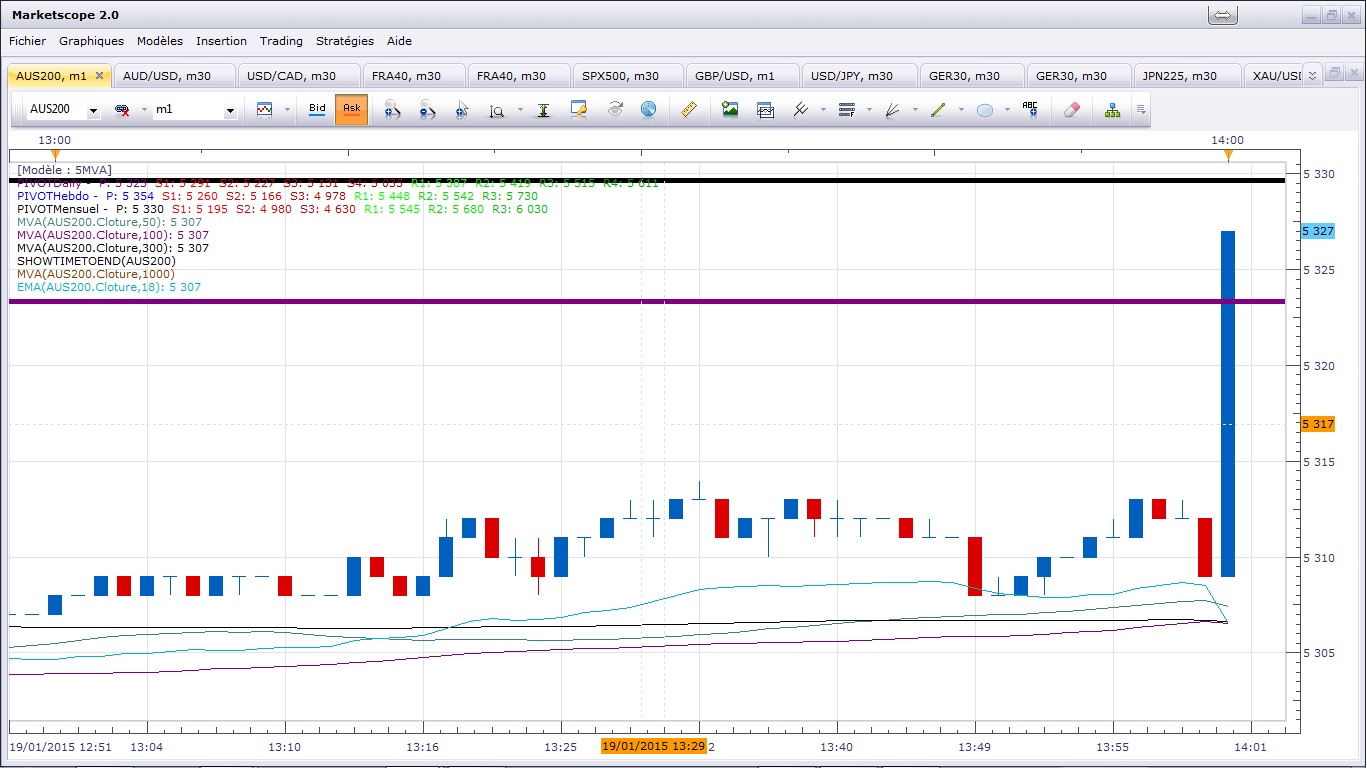This screenshot has width=1367, height=768.
Task: Open the Stratégies menu
Action: [344, 41]
